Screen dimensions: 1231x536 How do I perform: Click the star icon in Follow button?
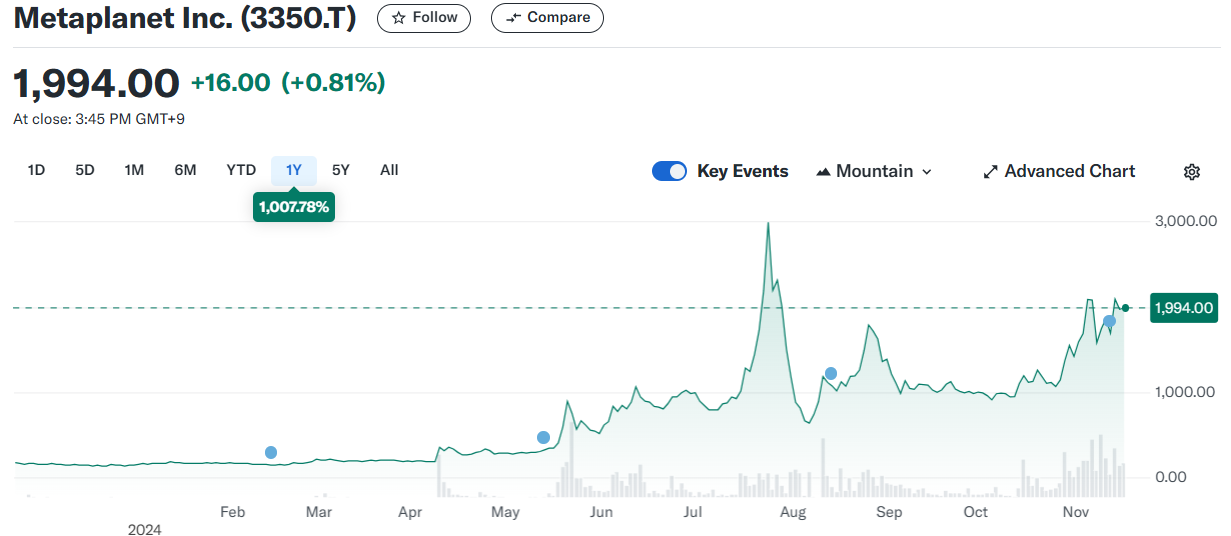pyautogui.click(x=398, y=18)
